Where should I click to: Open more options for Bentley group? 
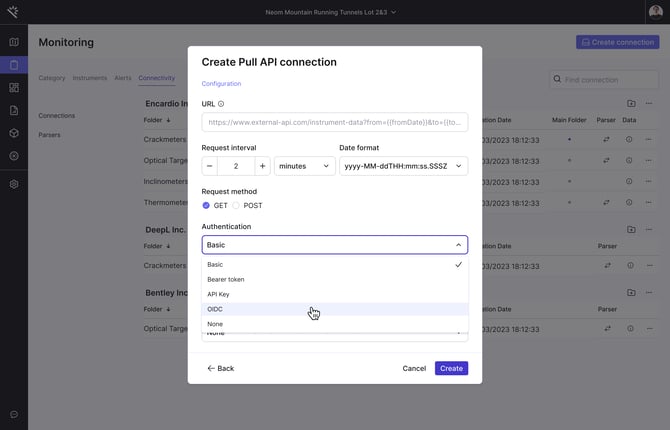coord(649,292)
